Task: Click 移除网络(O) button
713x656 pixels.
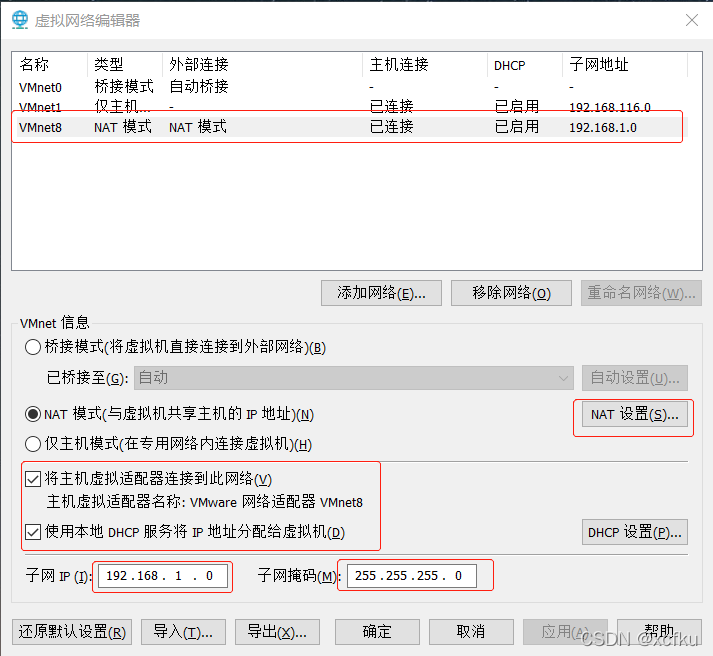Action: (x=511, y=293)
